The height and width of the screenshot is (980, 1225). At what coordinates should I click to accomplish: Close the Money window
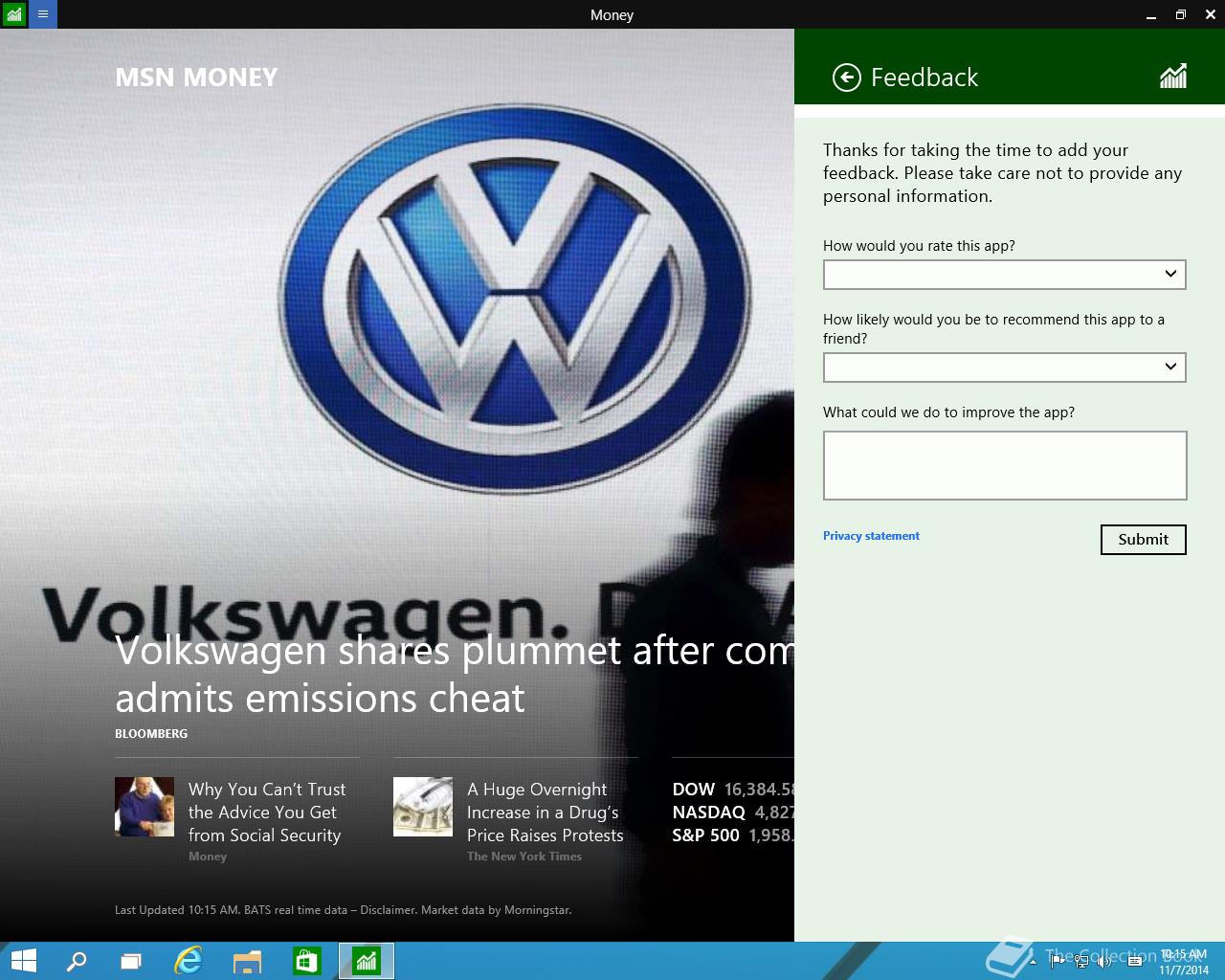pos(1210,14)
